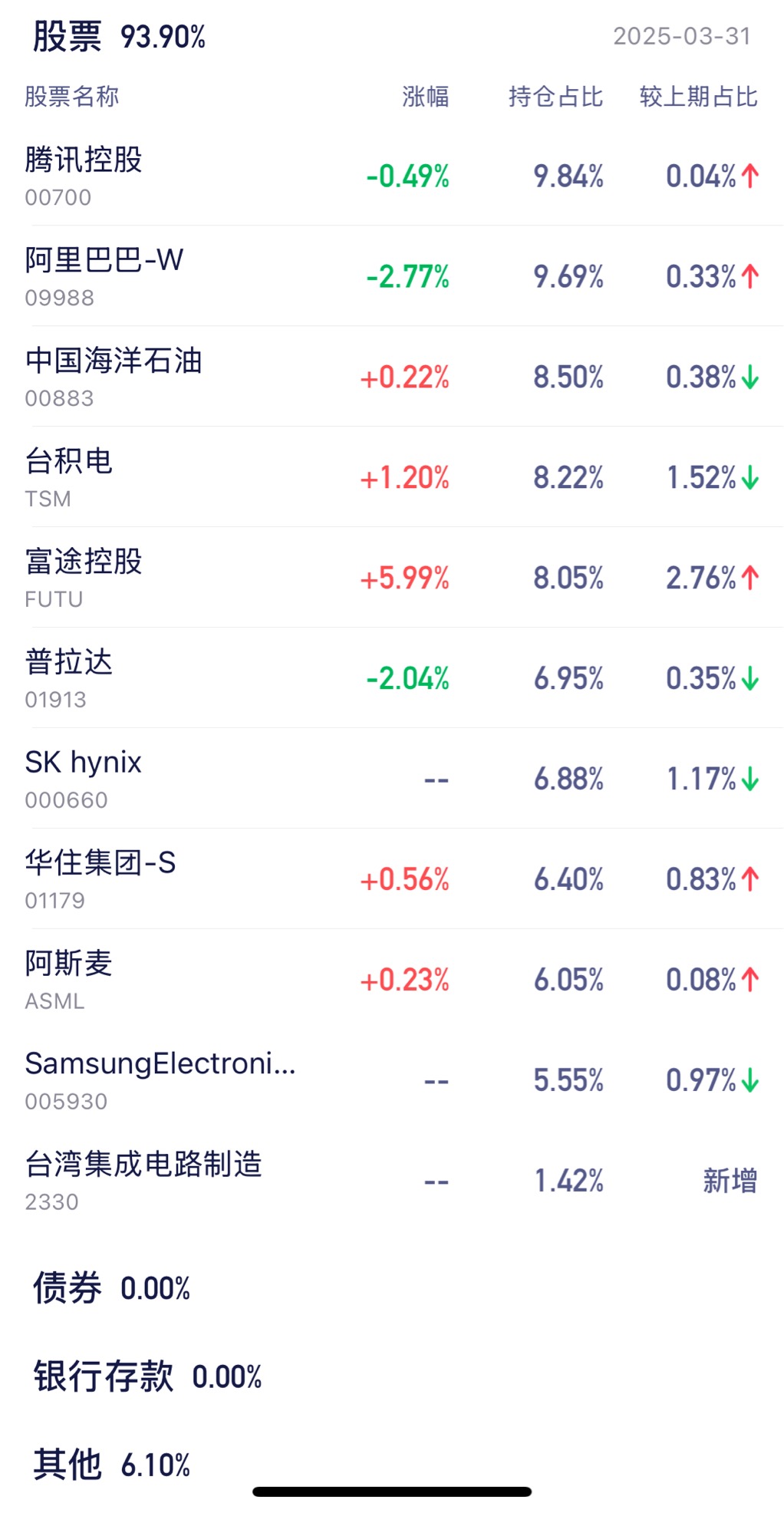
Task: Tap the green down arrow on 台积电 row
Action: point(750,478)
